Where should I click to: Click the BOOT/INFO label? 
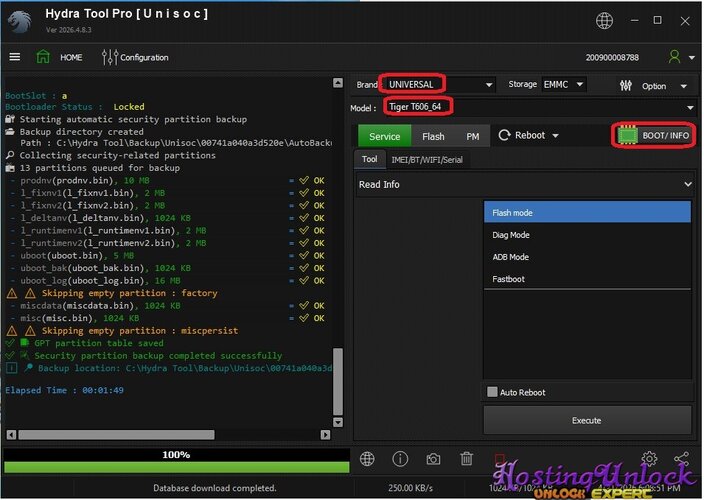pyautogui.click(x=665, y=136)
